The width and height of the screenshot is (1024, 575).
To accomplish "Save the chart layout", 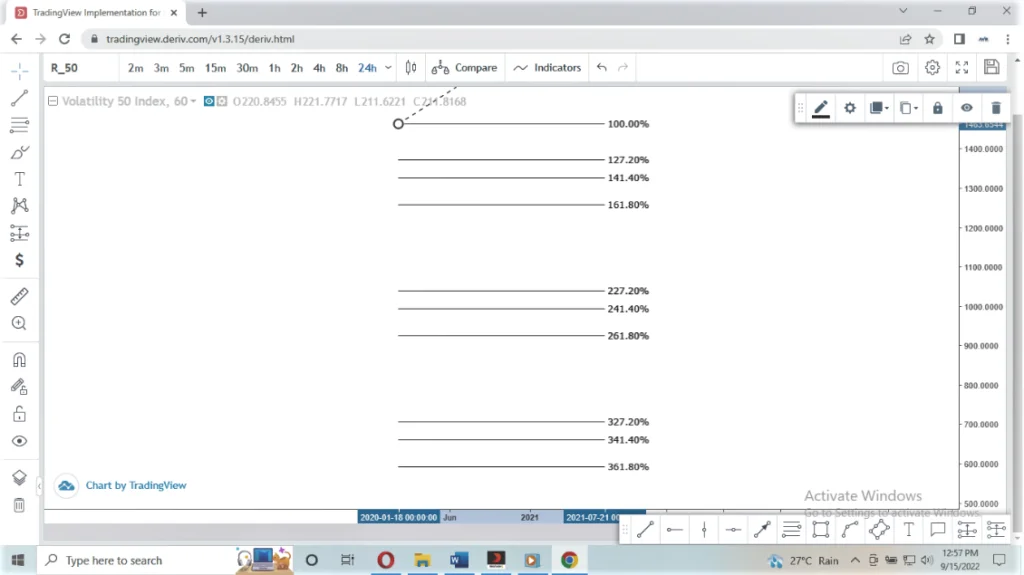I will (x=991, y=67).
